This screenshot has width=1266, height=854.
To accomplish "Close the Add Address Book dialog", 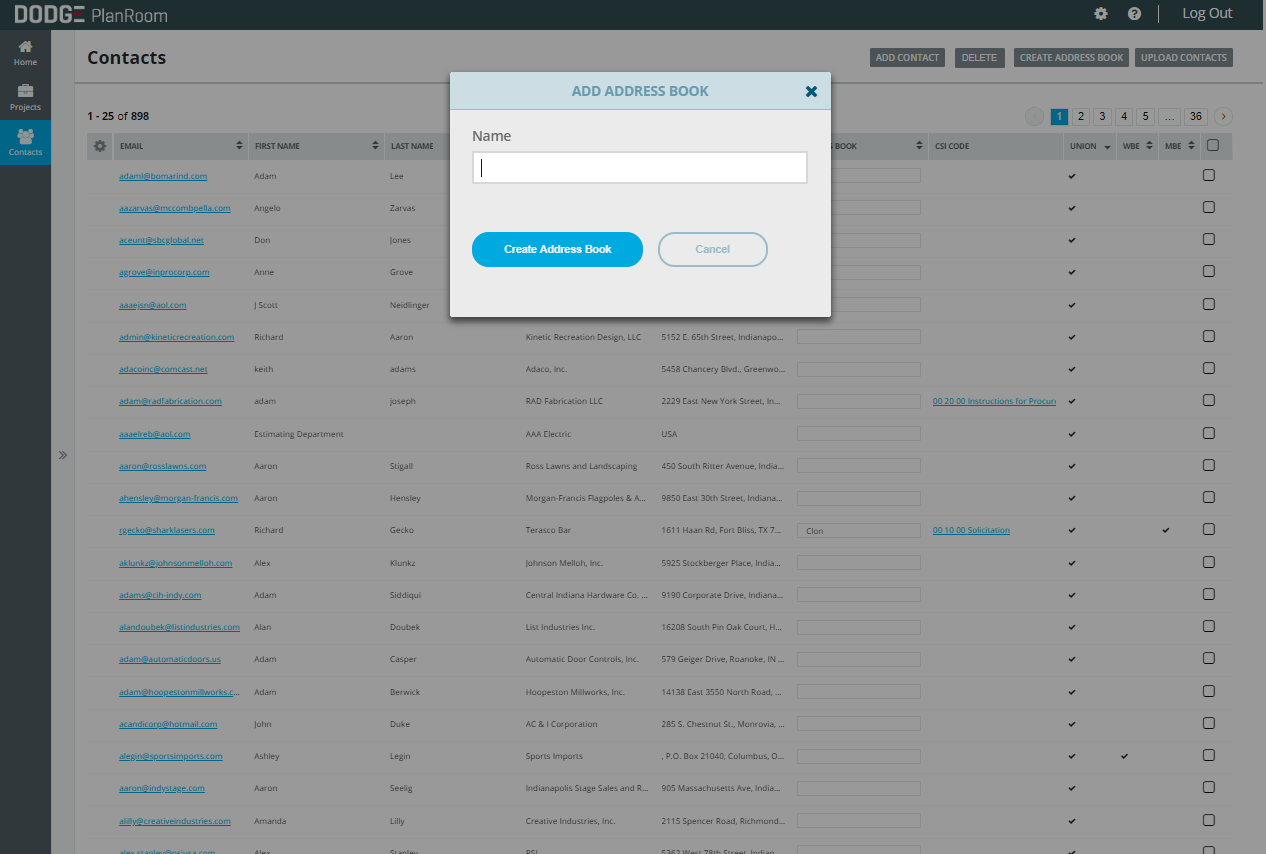I will pos(811,91).
